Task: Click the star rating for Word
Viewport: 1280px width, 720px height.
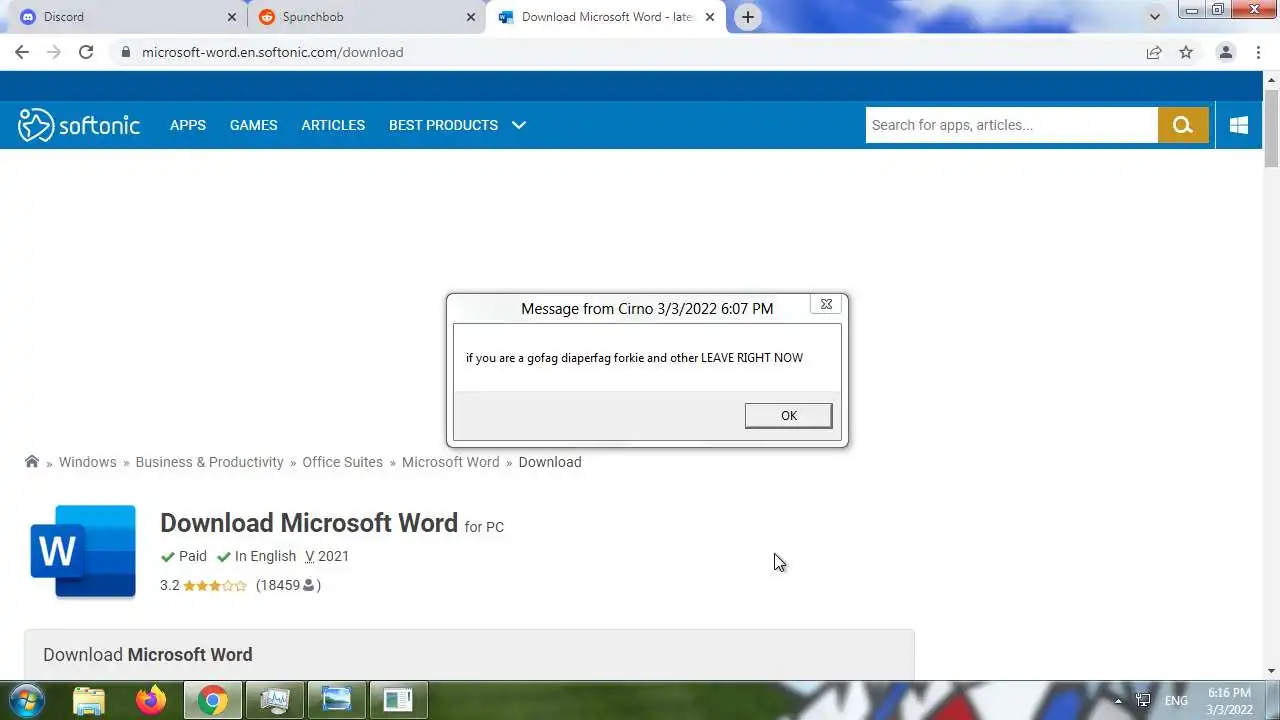Action: click(x=214, y=585)
